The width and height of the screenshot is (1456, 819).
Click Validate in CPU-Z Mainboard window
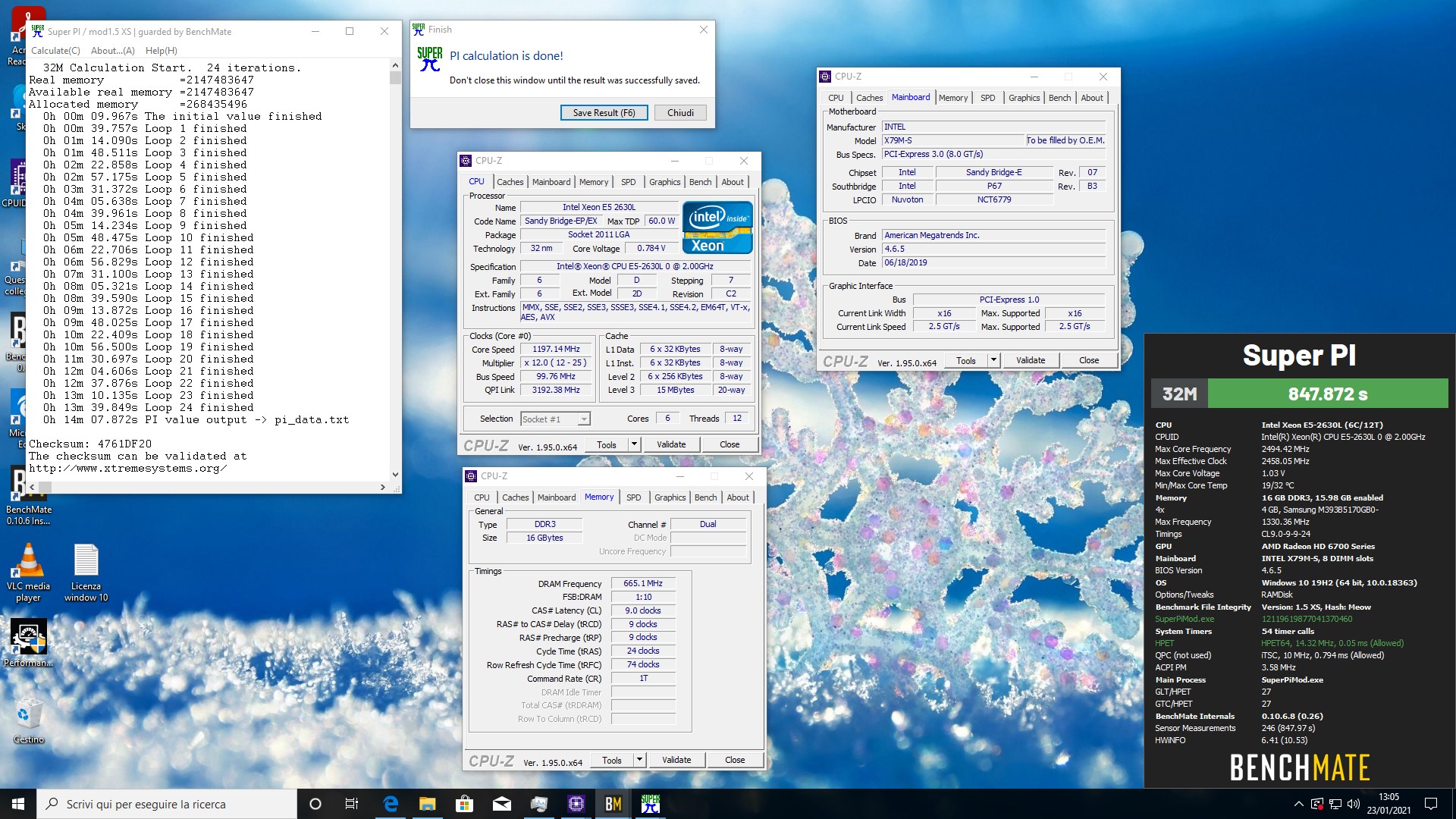1031,360
